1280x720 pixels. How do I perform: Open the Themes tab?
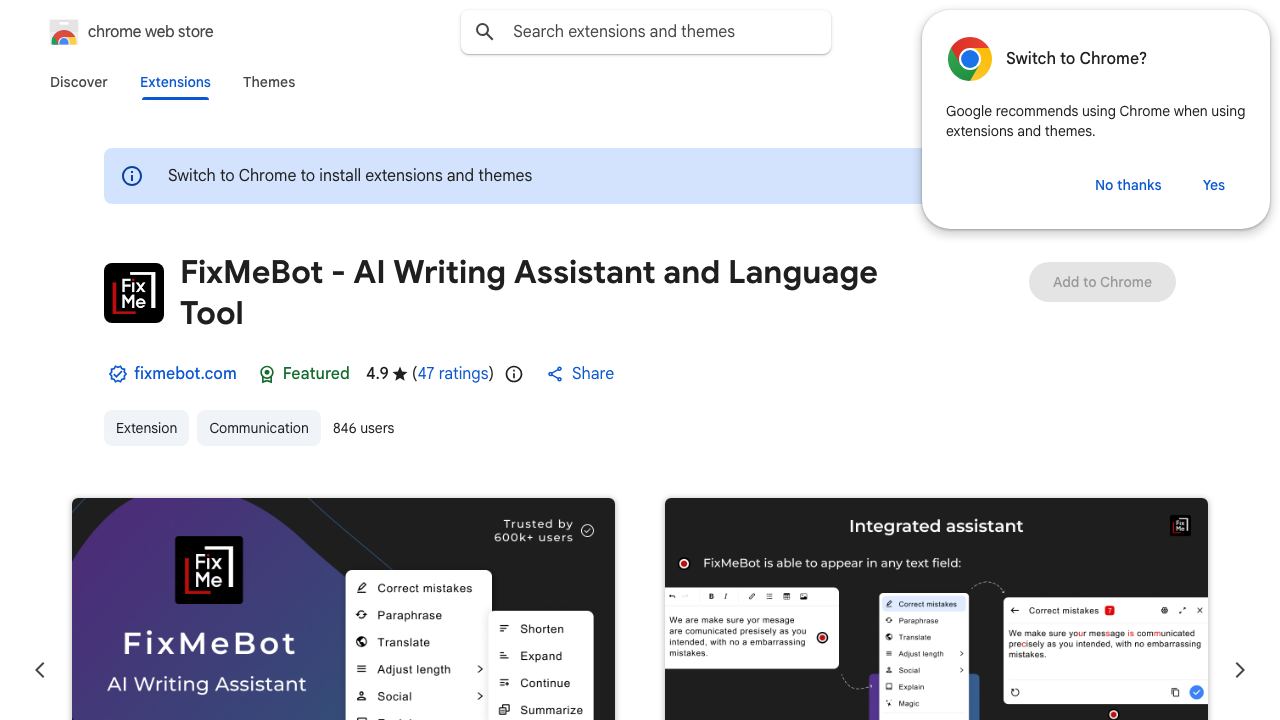269,82
